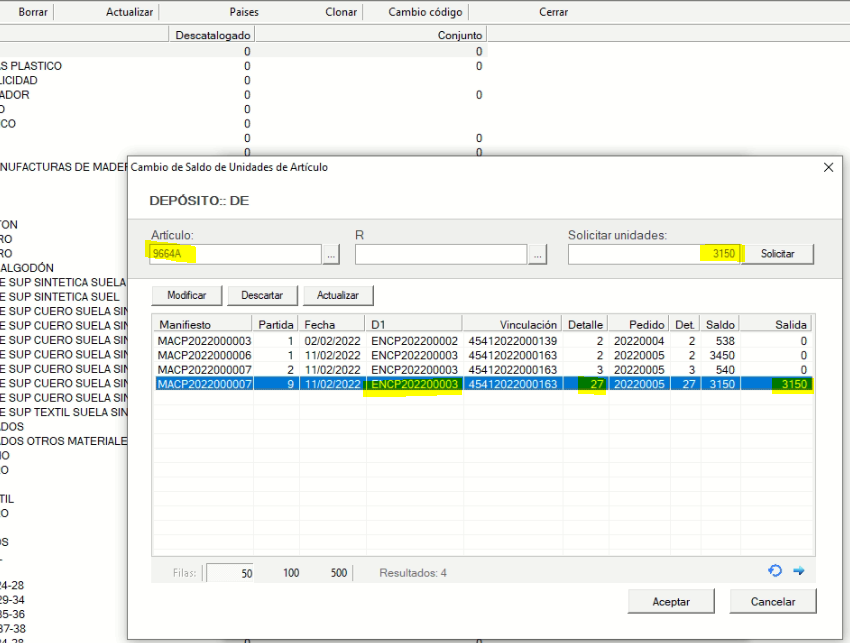
Task: Click the blue refresh icon below the grid
Action: (774, 571)
